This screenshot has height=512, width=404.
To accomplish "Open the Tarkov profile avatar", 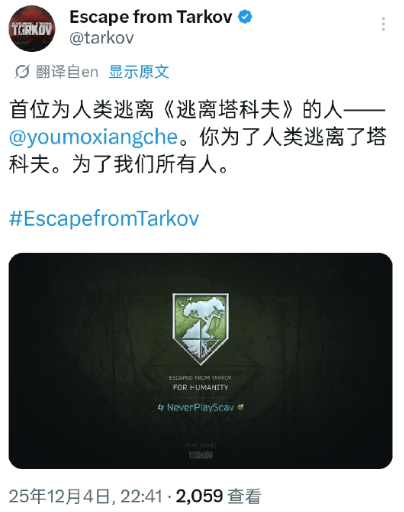I will [x=32, y=28].
